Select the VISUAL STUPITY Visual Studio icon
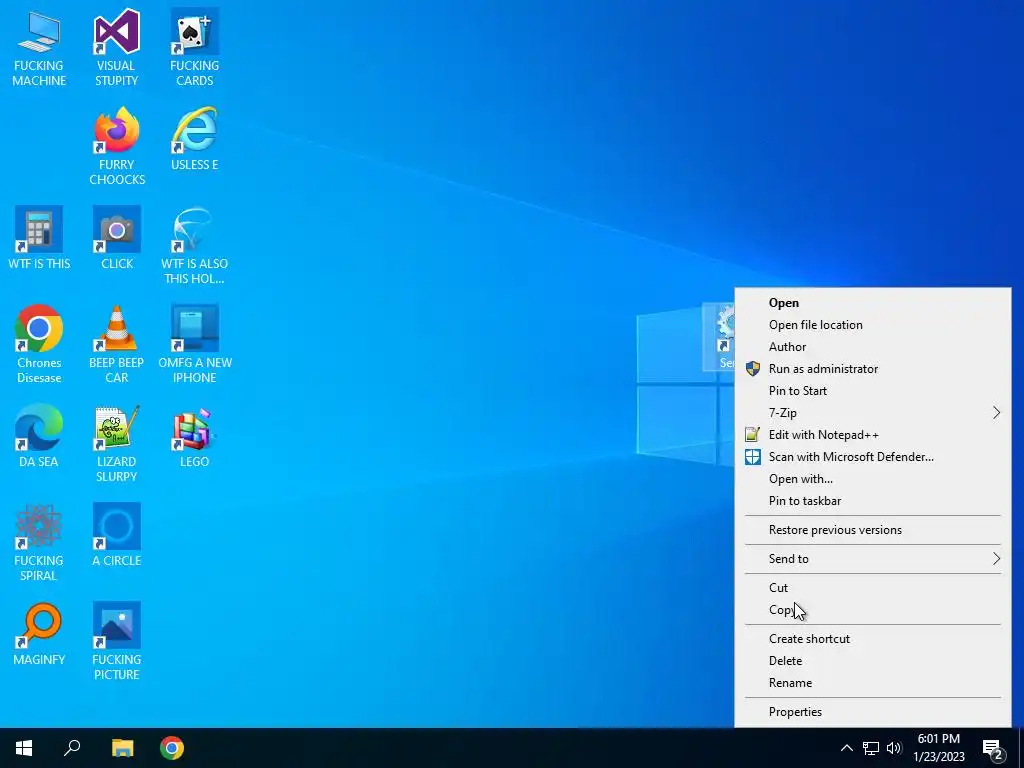1024x768 pixels. pos(117,48)
